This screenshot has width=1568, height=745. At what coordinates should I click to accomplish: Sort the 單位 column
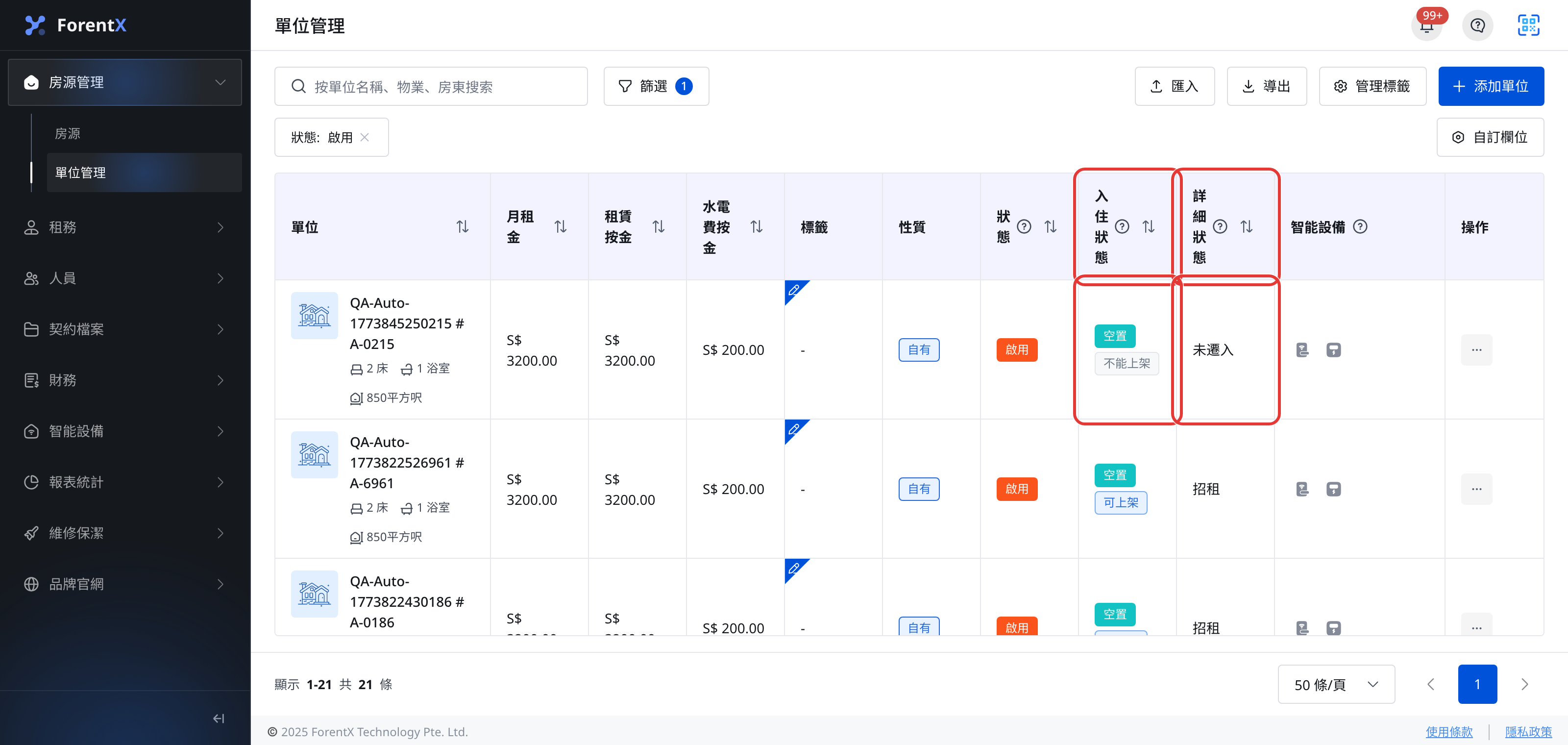click(463, 227)
